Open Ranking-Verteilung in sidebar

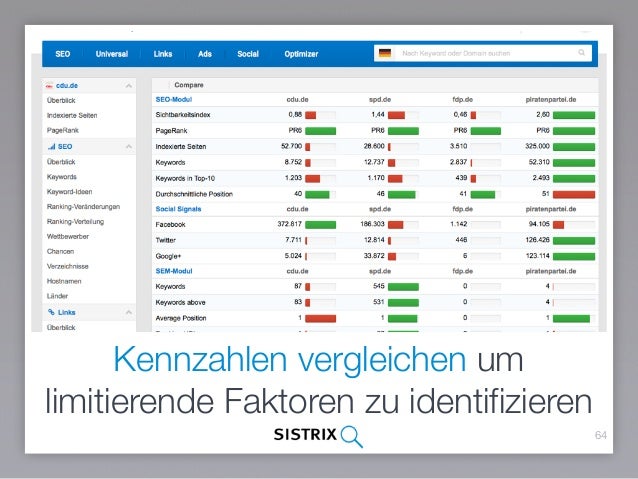pyautogui.click(x=75, y=222)
